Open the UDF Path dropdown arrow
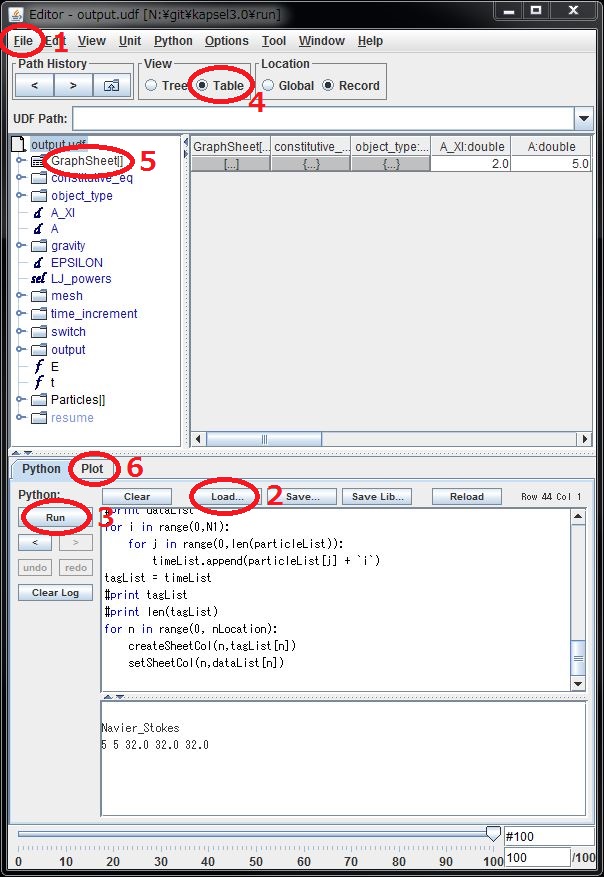The height and width of the screenshot is (877, 604). coord(584,119)
